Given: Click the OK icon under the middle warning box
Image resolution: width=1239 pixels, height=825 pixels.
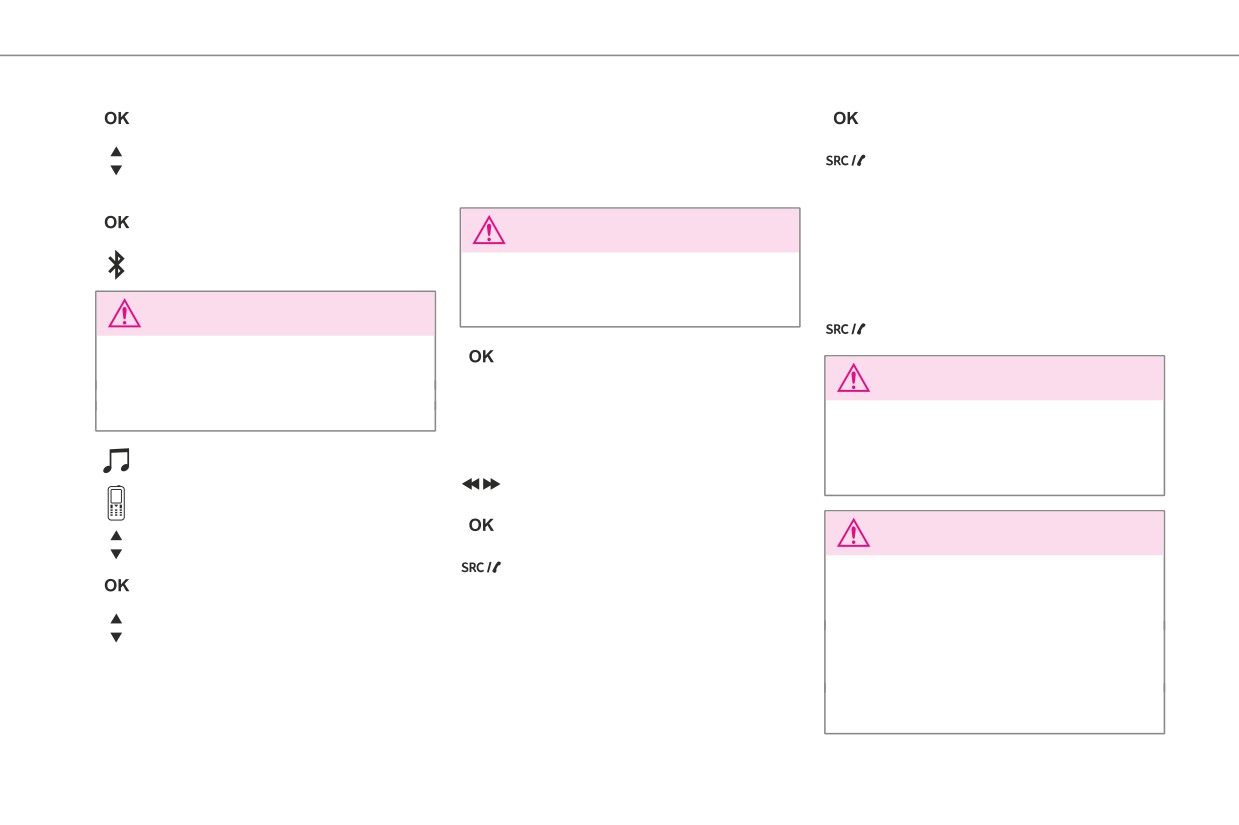Looking at the screenshot, I should 481,356.
